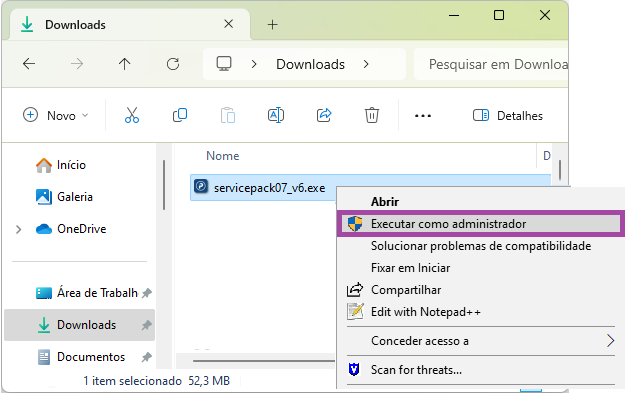625x393 pixels.
Task: Click the Cut scissors icon
Action: (x=132, y=115)
